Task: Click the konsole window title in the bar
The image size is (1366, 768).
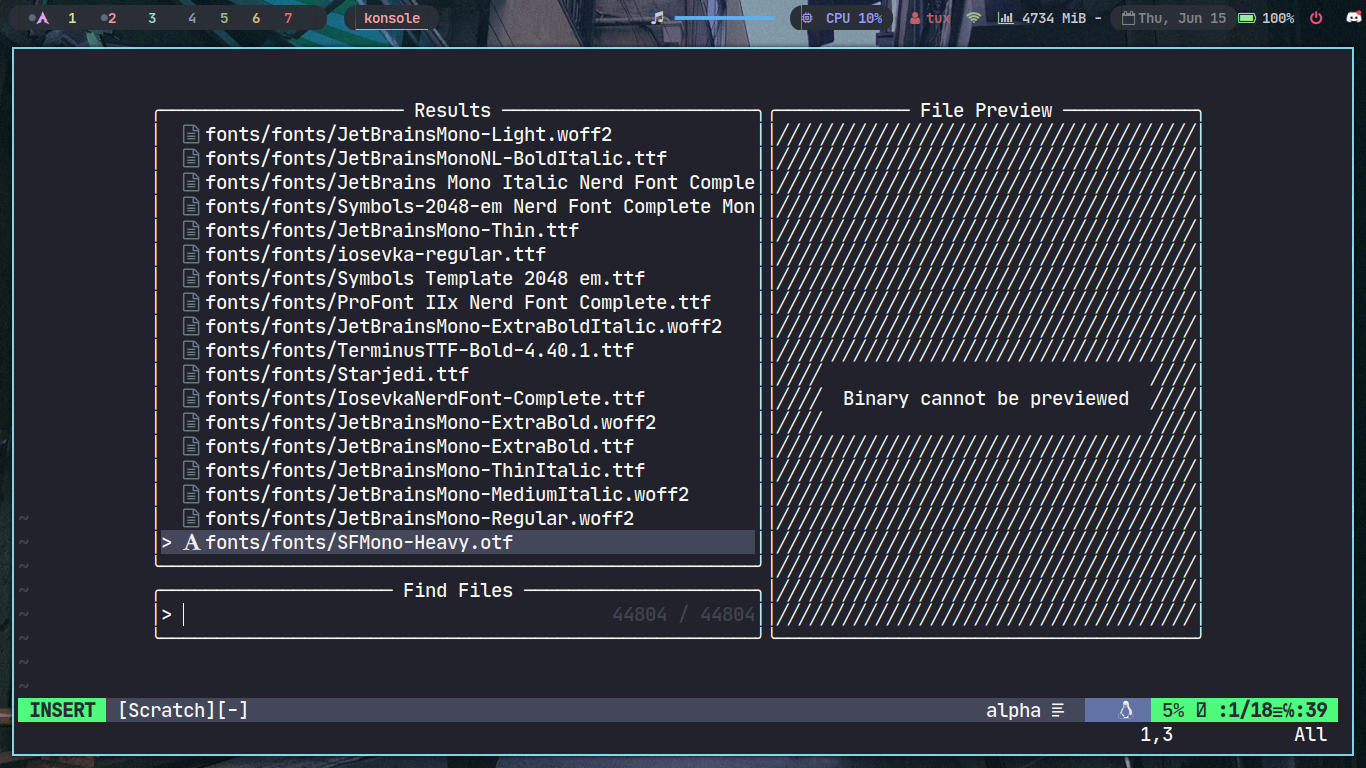Action: (392, 18)
